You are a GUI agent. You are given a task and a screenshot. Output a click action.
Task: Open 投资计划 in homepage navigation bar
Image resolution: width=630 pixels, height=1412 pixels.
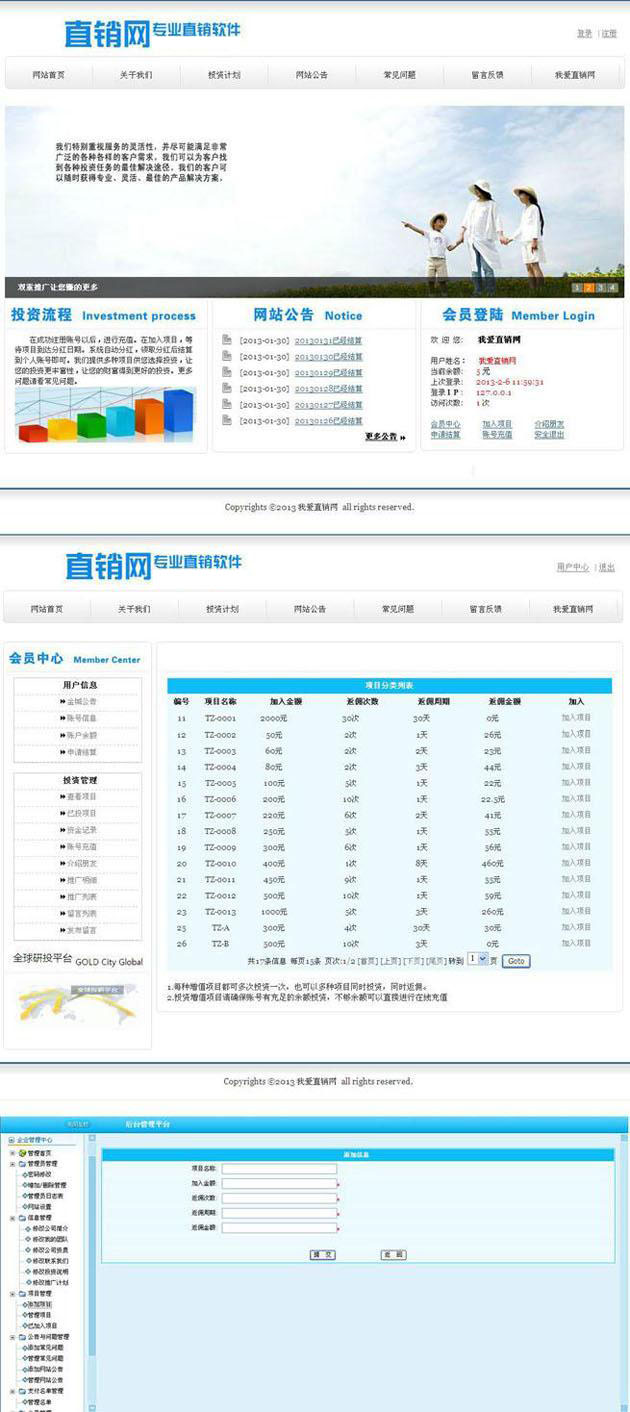click(223, 75)
